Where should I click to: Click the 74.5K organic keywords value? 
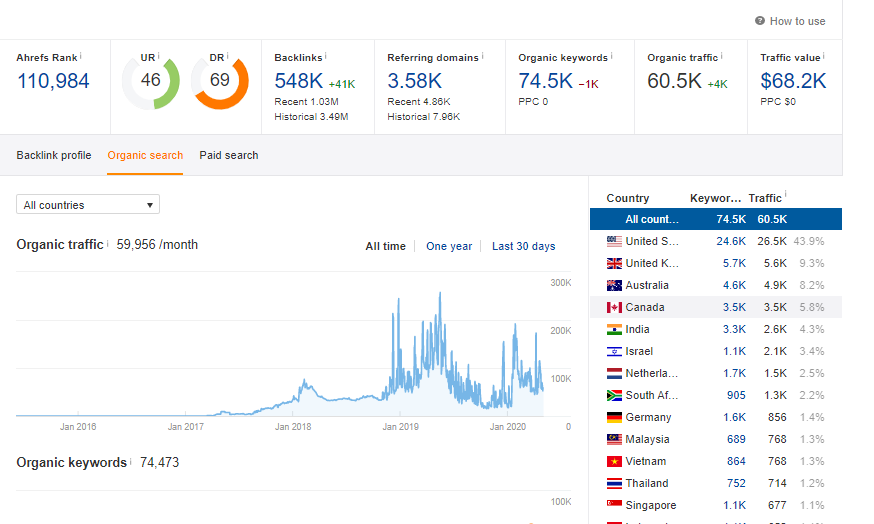545,81
